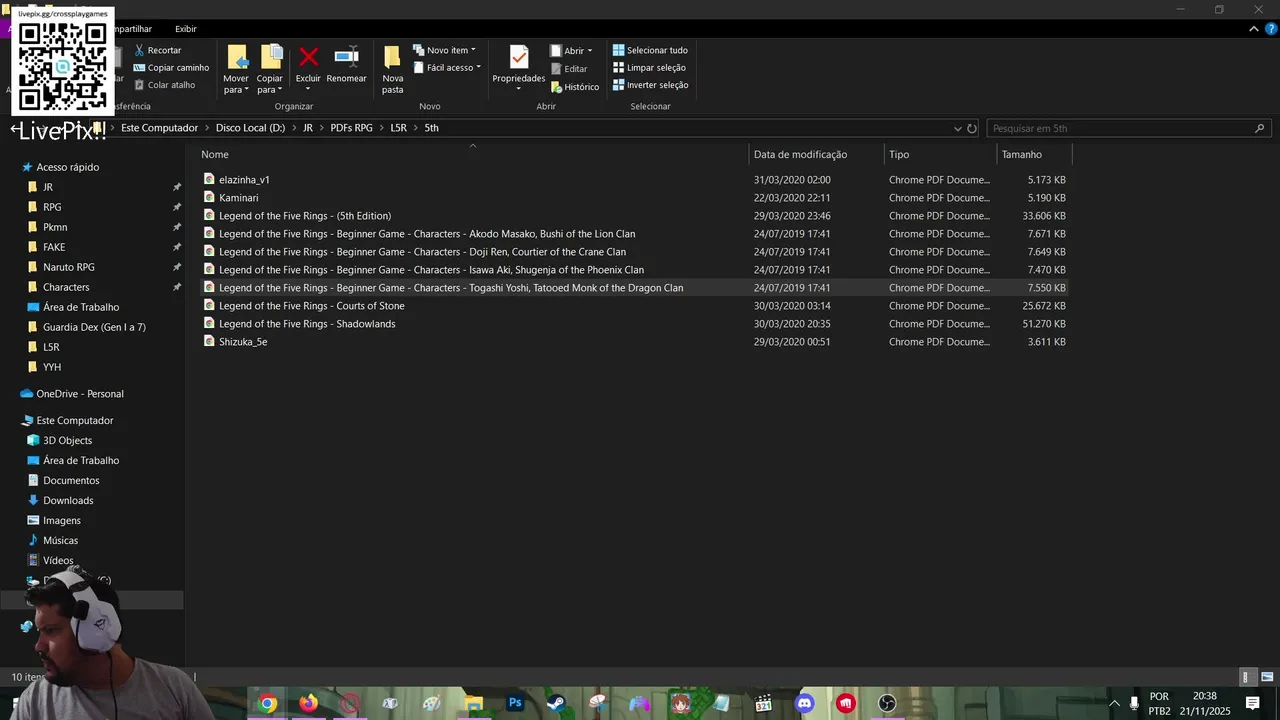The height and width of the screenshot is (720, 1280).
Task: Click the red X Excluir icon
Action: tap(308, 57)
